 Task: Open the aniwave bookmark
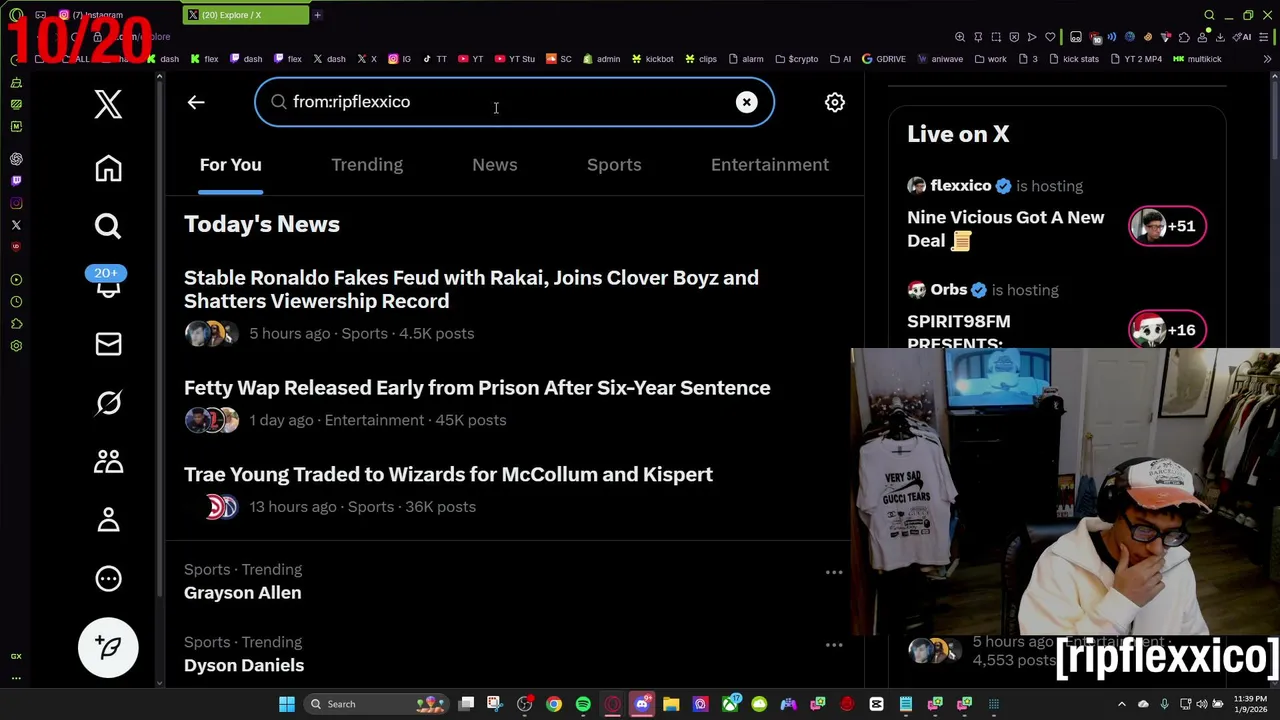(940, 59)
